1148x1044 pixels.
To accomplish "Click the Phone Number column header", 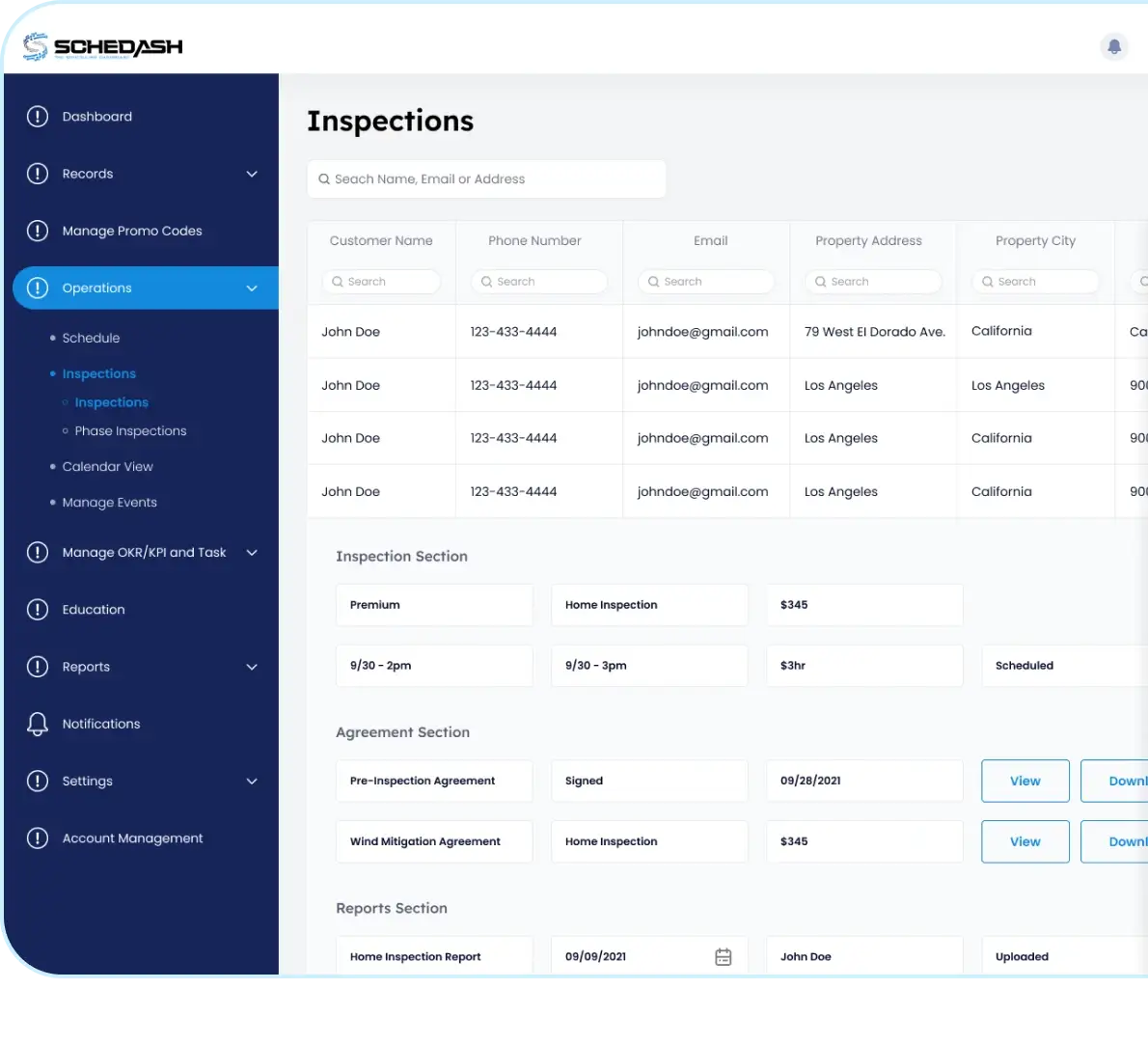I will 534,240.
